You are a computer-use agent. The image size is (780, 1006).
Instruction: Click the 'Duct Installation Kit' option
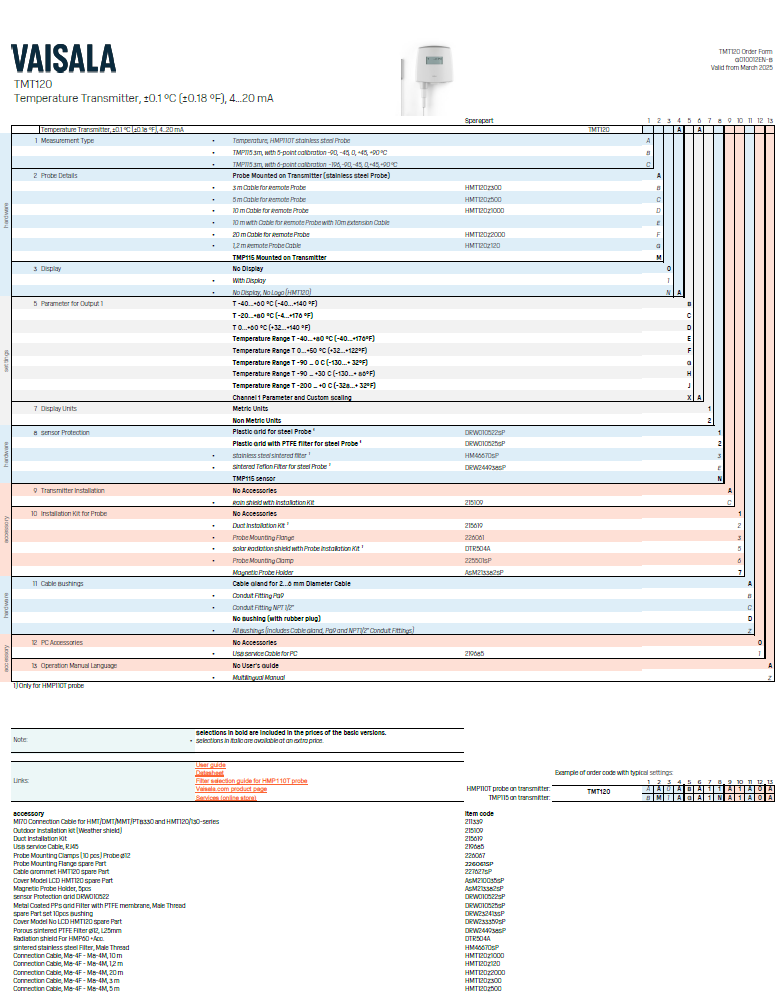(259, 525)
